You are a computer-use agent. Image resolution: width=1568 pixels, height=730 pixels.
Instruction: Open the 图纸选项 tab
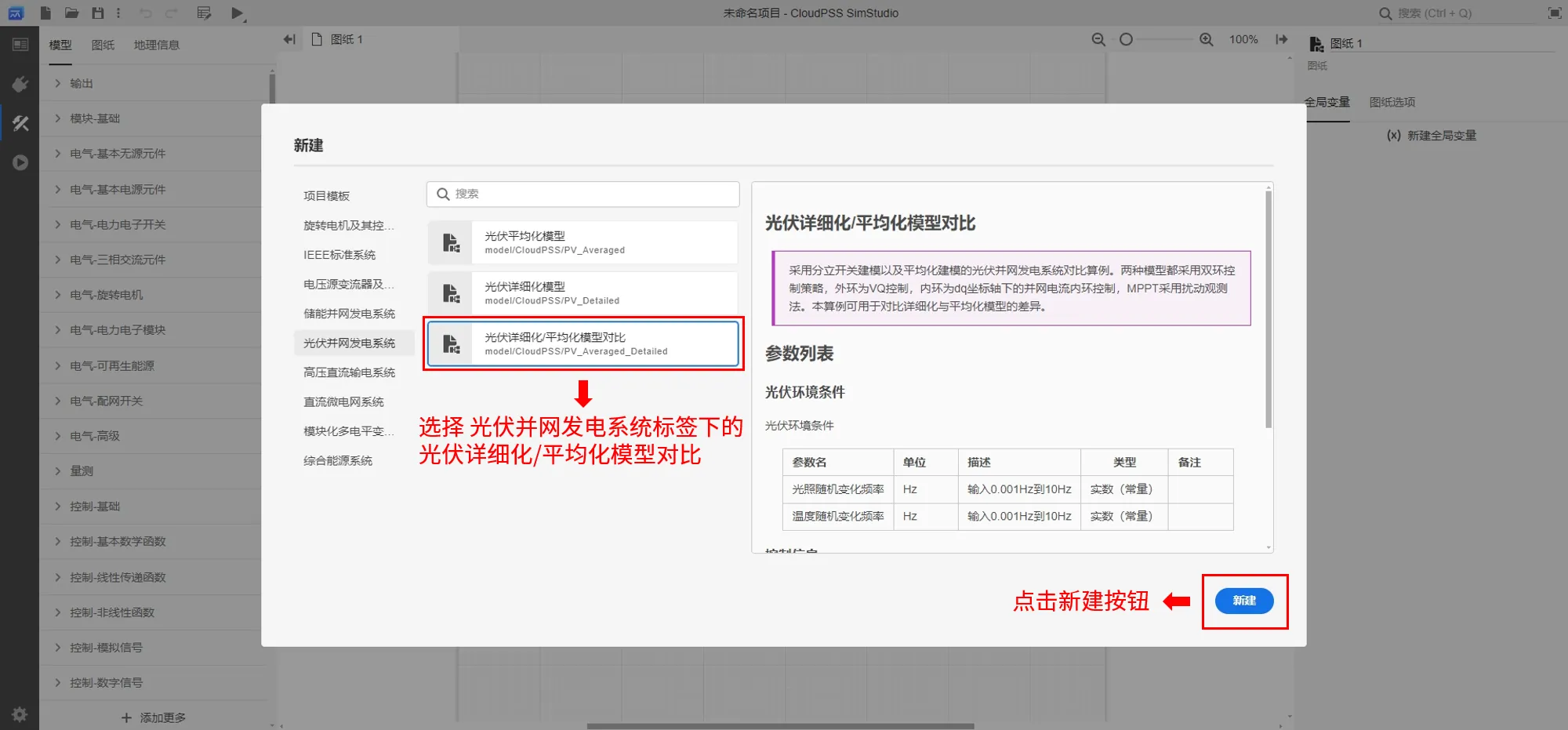1392,102
